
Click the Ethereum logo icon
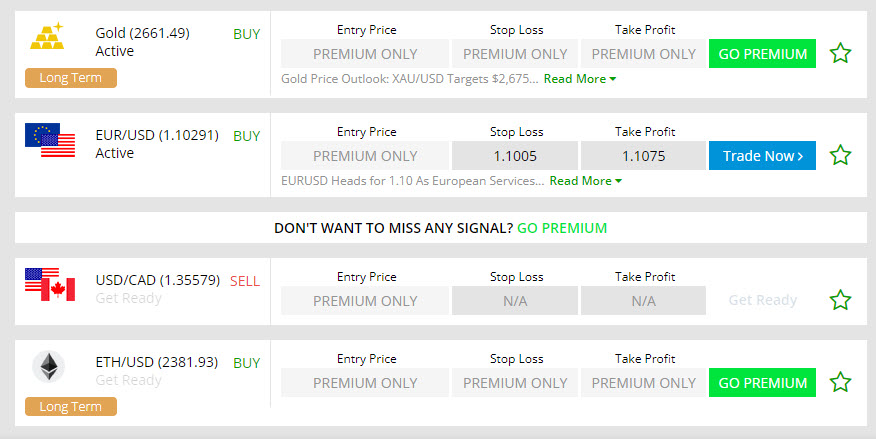tap(48, 367)
